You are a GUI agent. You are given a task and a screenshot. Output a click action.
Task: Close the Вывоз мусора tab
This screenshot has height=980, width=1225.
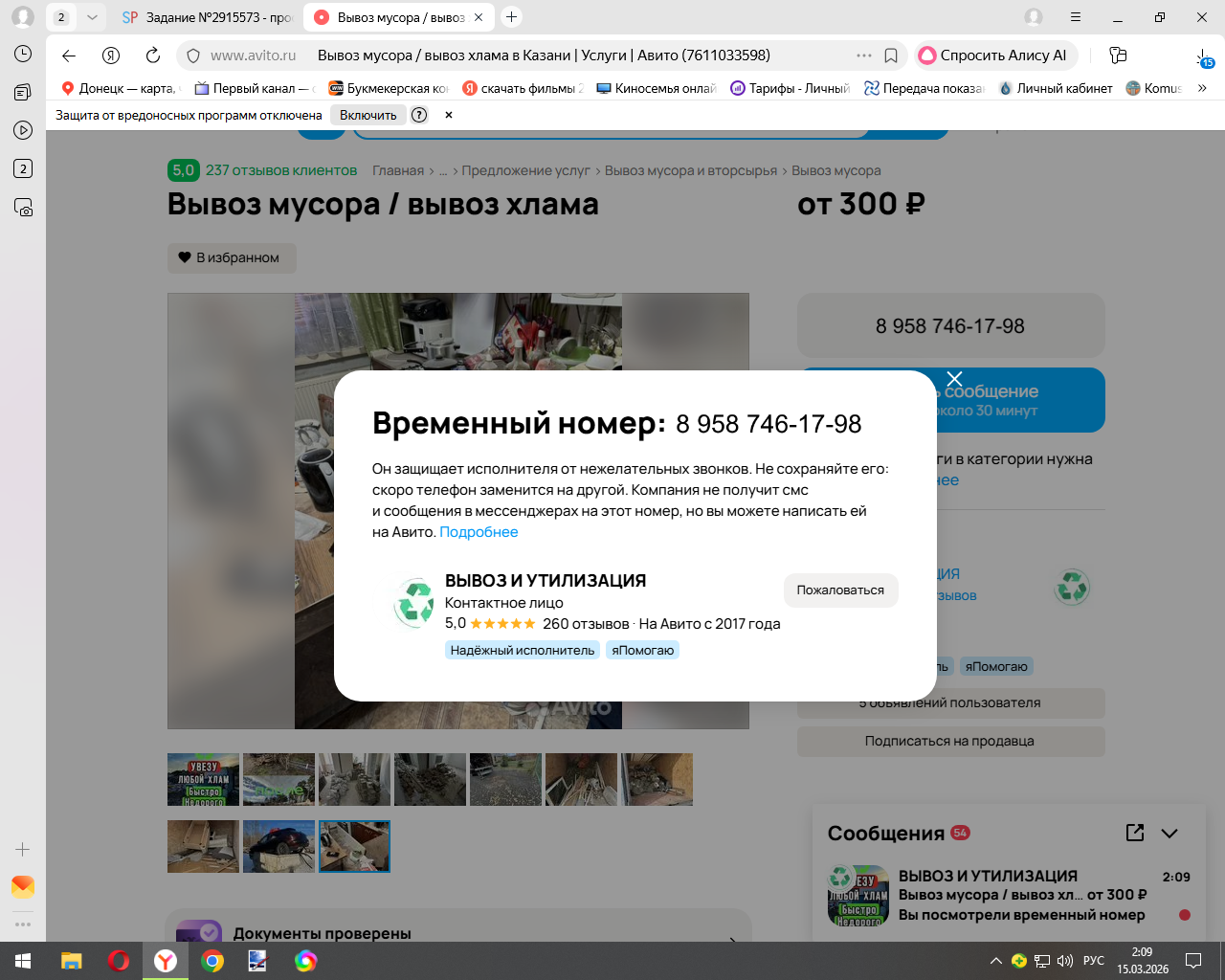pos(479,17)
